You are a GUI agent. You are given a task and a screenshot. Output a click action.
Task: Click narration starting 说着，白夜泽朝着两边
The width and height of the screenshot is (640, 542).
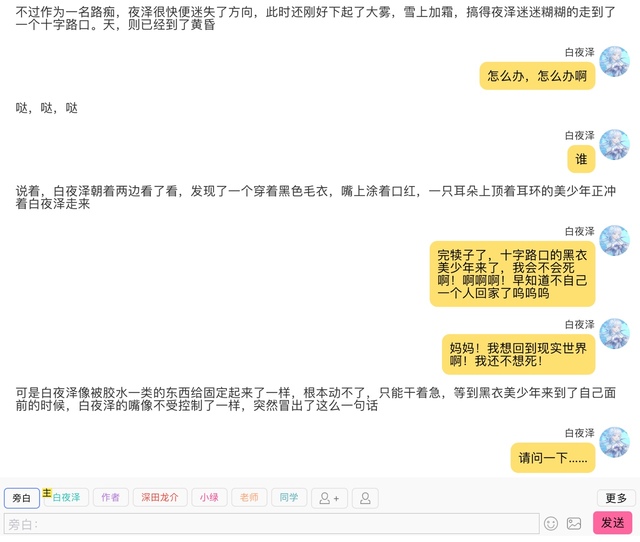coord(316,197)
